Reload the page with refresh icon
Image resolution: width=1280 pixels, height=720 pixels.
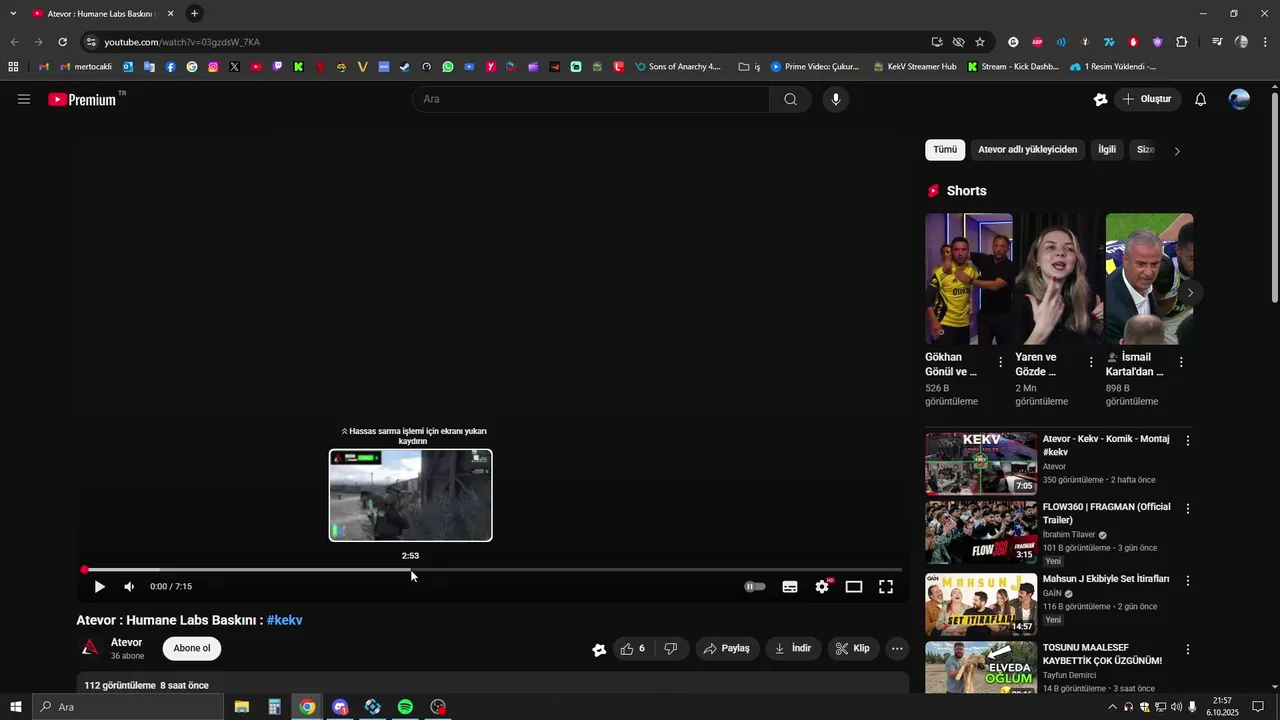(62, 42)
